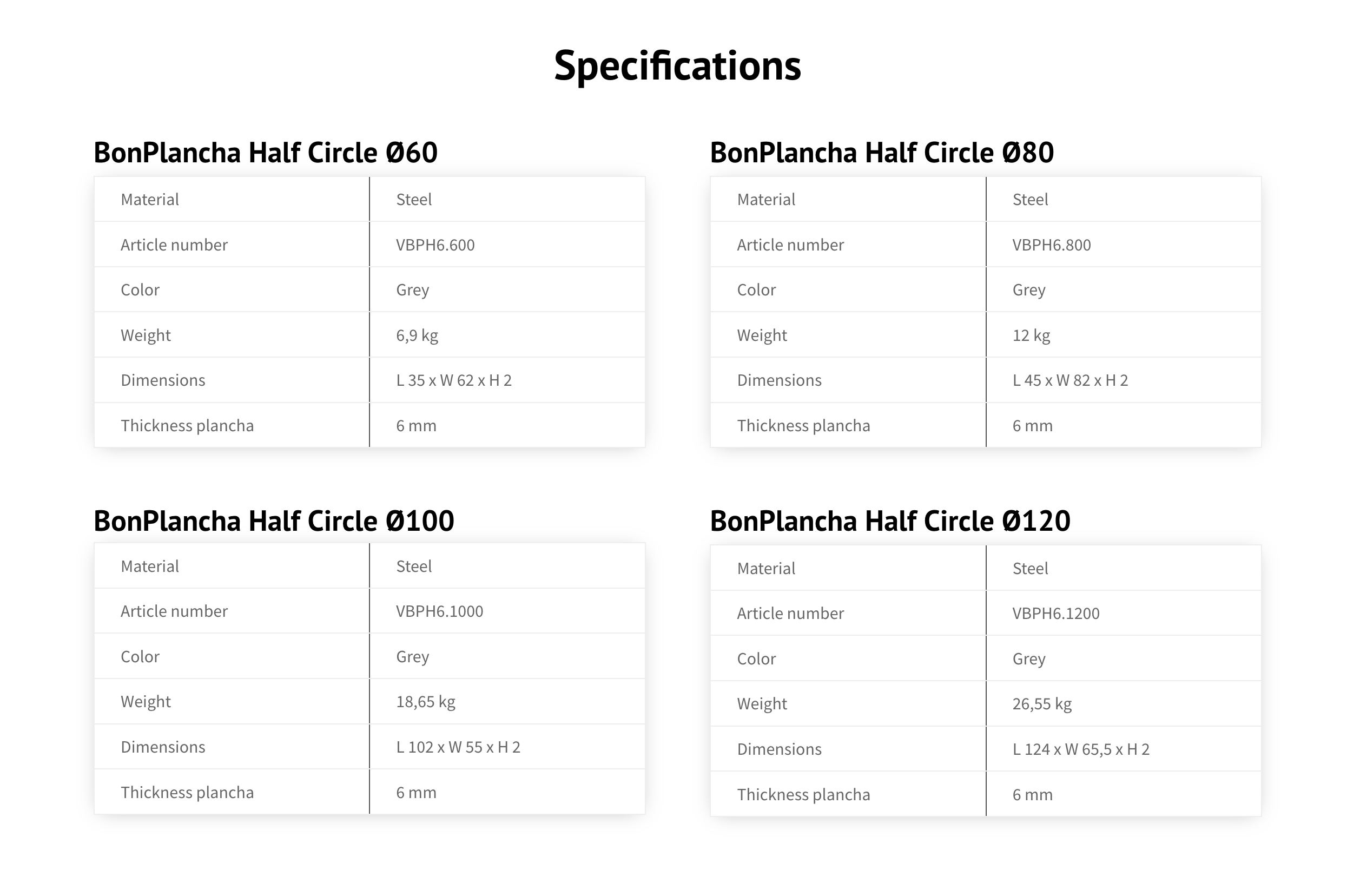Click dimensions L 102 x W 55 x H 2

coord(458,747)
